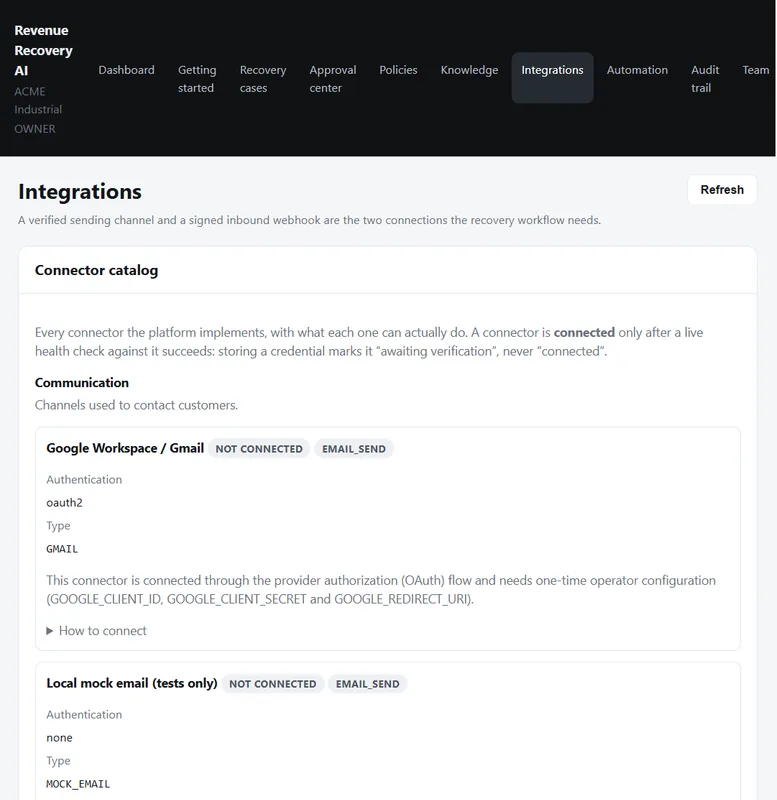The height and width of the screenshot is (800, 777).
Task: Click the Gmail NOT CONNECTED badge
Action: point(259,449)
